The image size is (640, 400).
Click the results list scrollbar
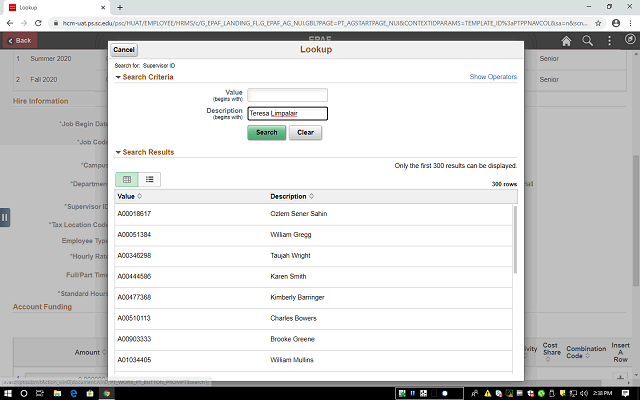515,240
